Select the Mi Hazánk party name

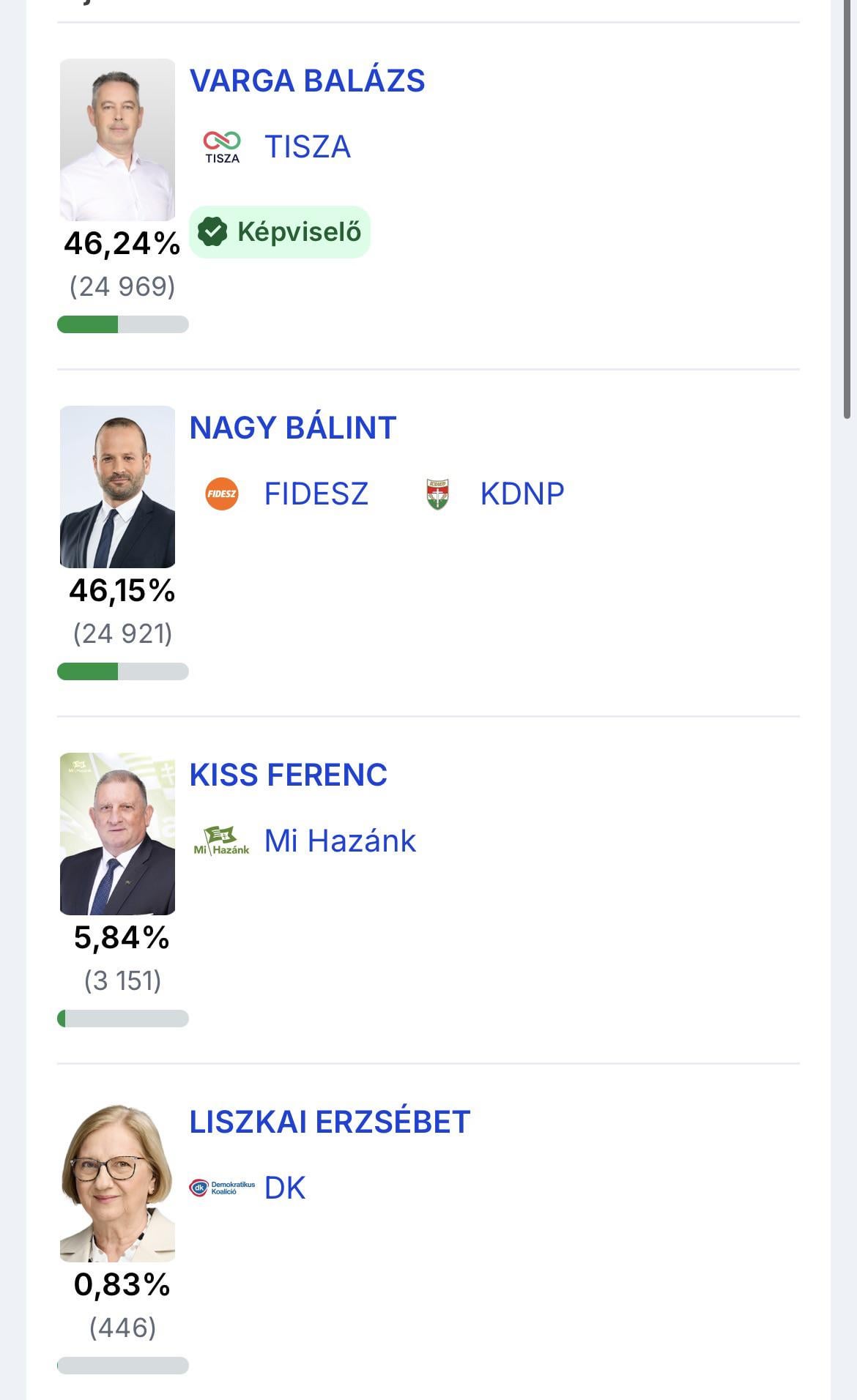[340, 841]
